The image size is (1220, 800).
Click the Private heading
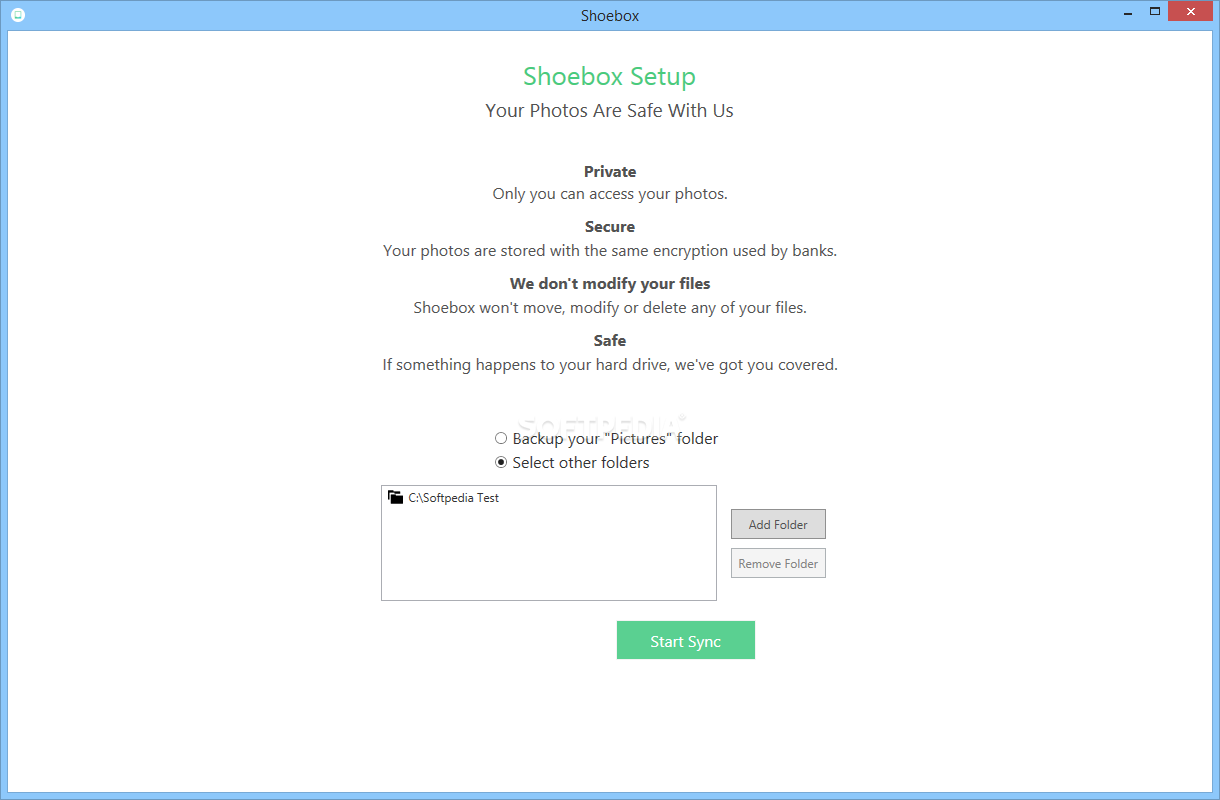pos(610,171)
